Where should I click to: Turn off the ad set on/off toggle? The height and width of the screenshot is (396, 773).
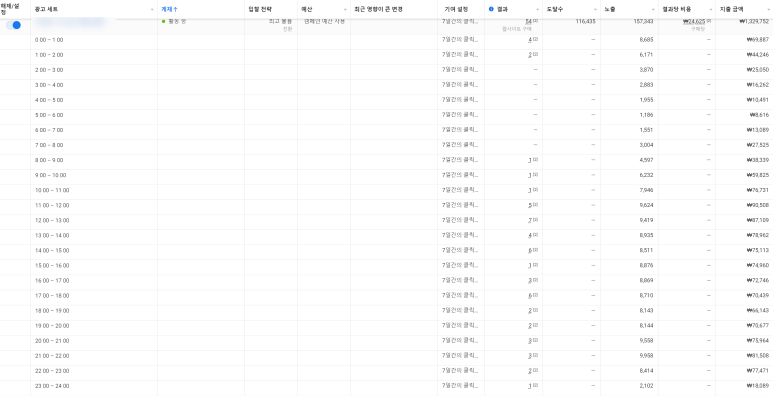point(14,25)
